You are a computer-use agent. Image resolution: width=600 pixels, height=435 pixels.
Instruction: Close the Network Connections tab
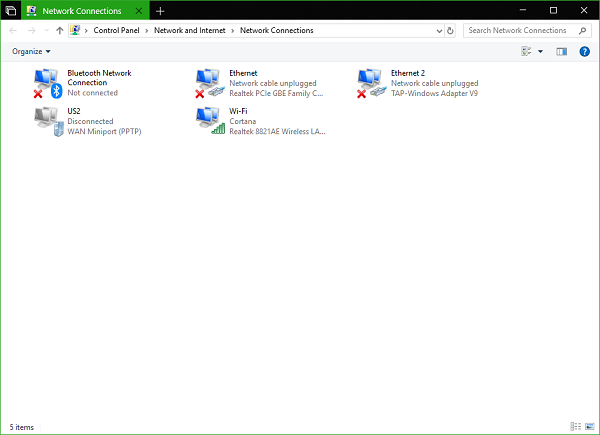coord(139,11)
